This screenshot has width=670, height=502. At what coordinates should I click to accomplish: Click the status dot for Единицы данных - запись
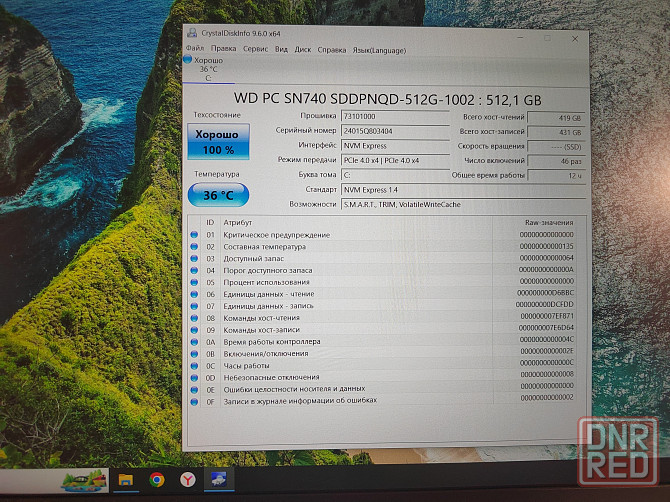coord(194,306)
